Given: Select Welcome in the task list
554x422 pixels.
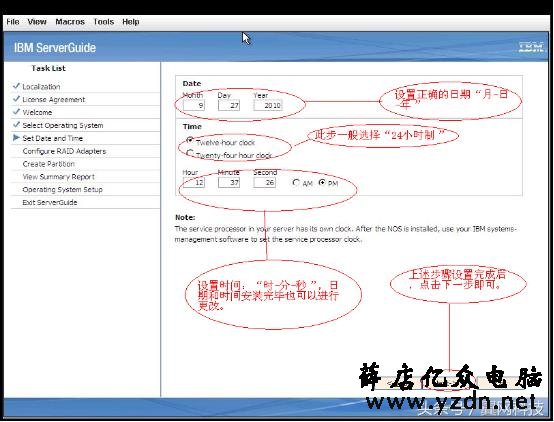Looking at the screenshot, I should coord(37,112).
